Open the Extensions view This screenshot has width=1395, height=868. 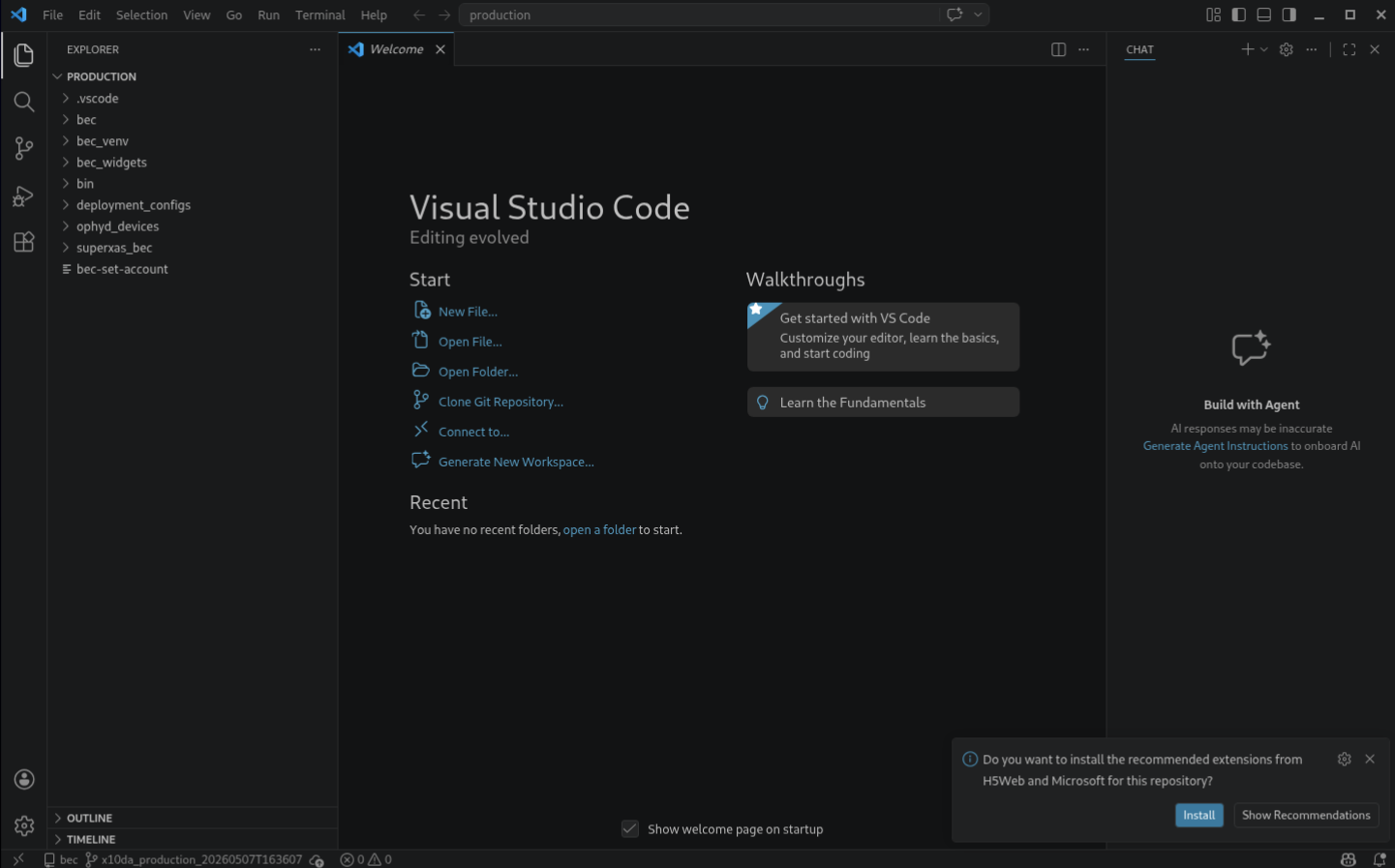click(x=24, y=242)
